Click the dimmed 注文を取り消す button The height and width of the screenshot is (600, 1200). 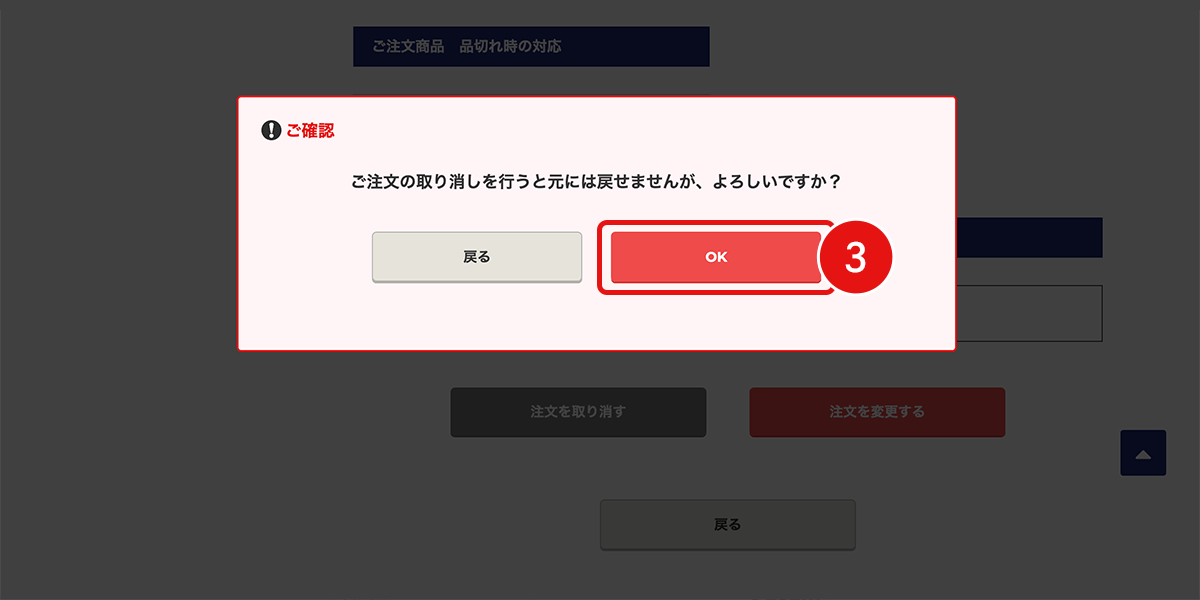[578, 412]
